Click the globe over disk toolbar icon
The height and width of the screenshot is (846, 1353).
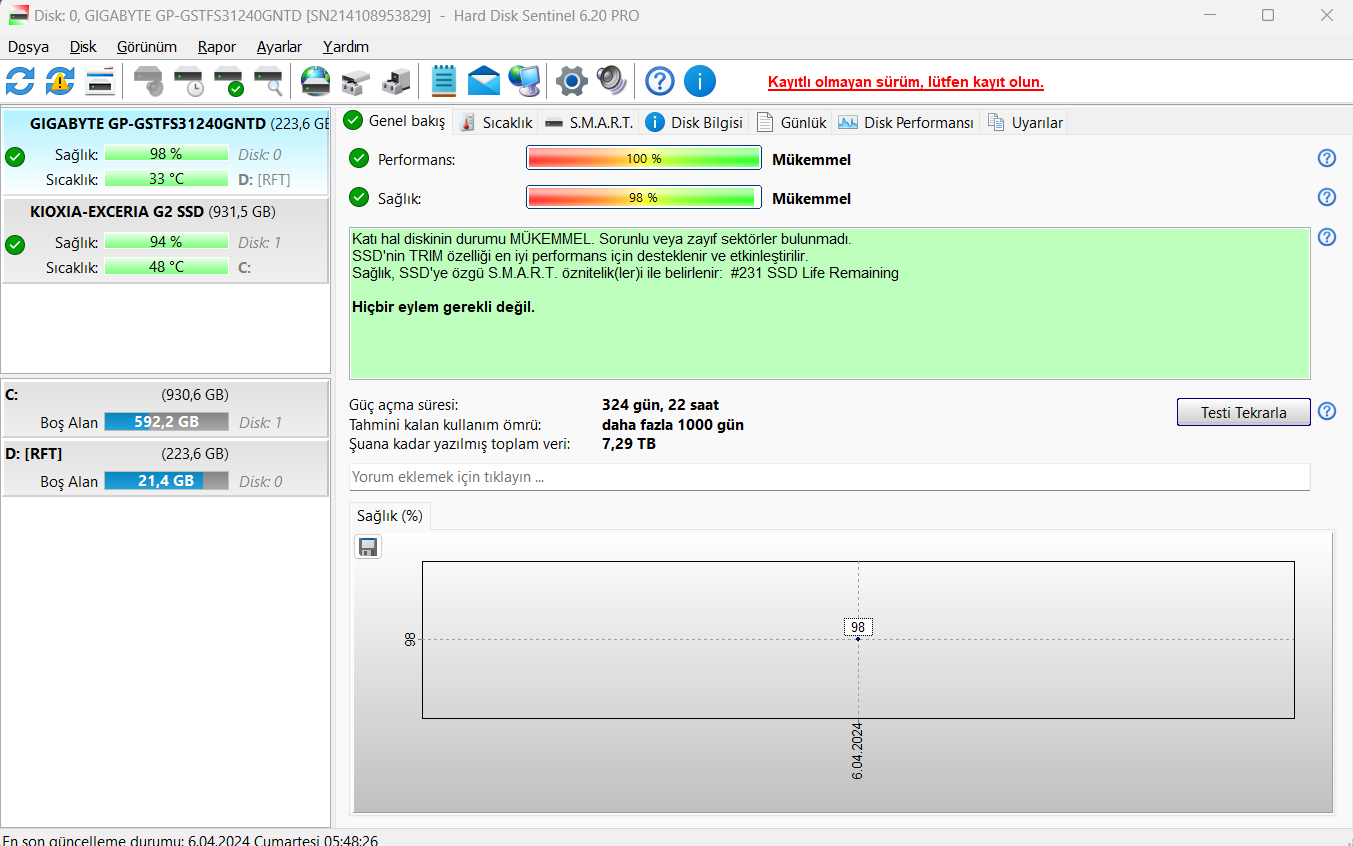click(316, 81)
